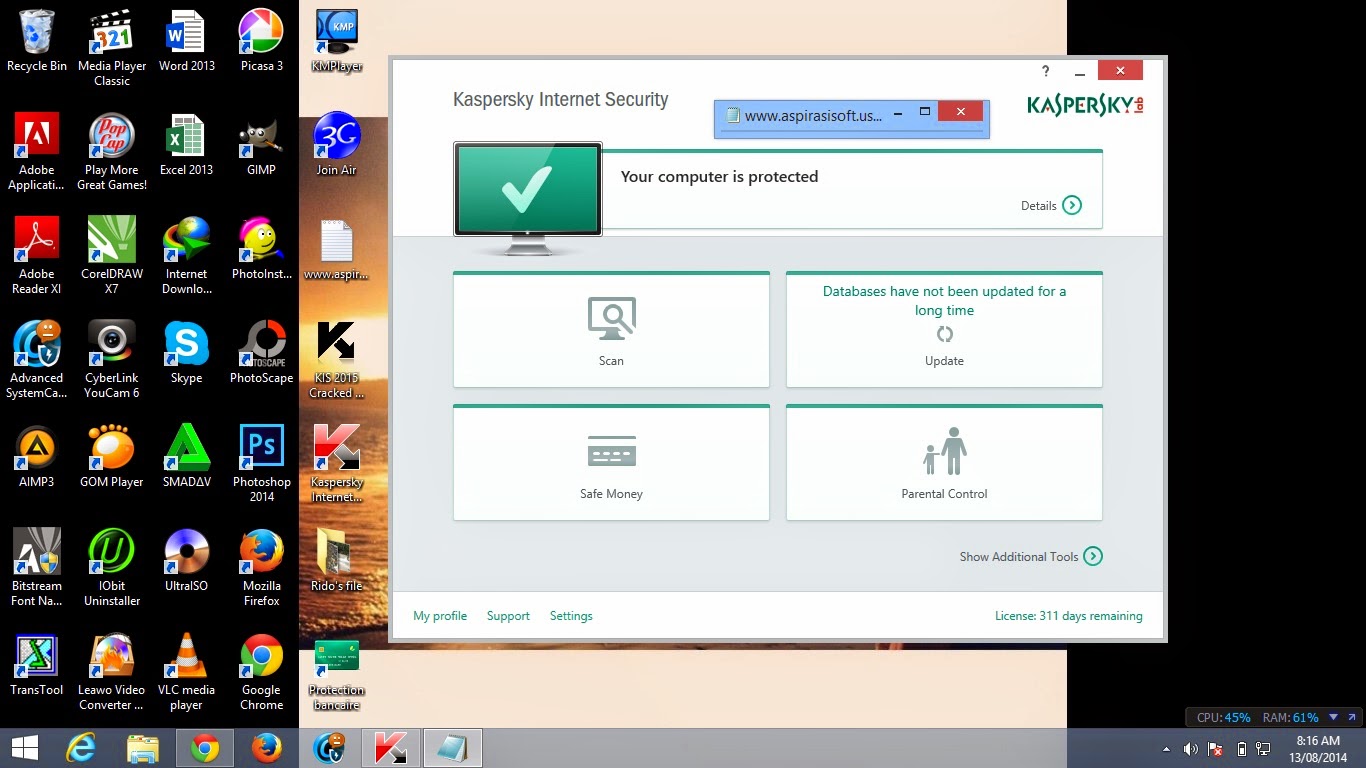Open the Scan tile in Kaspersky
This screenshot has width=1366, height=768.
tap(611, 329)
